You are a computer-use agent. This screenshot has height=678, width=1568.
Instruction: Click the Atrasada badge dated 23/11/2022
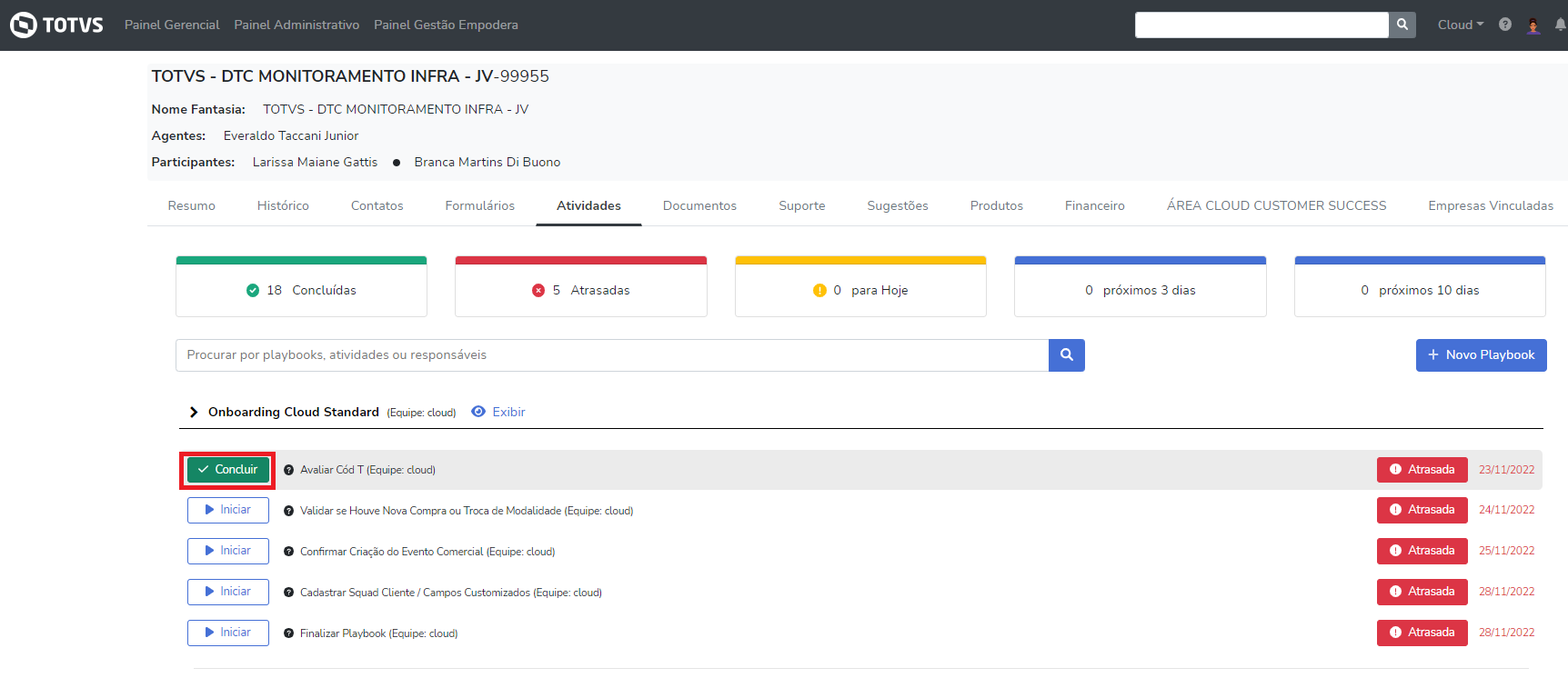1422,470
